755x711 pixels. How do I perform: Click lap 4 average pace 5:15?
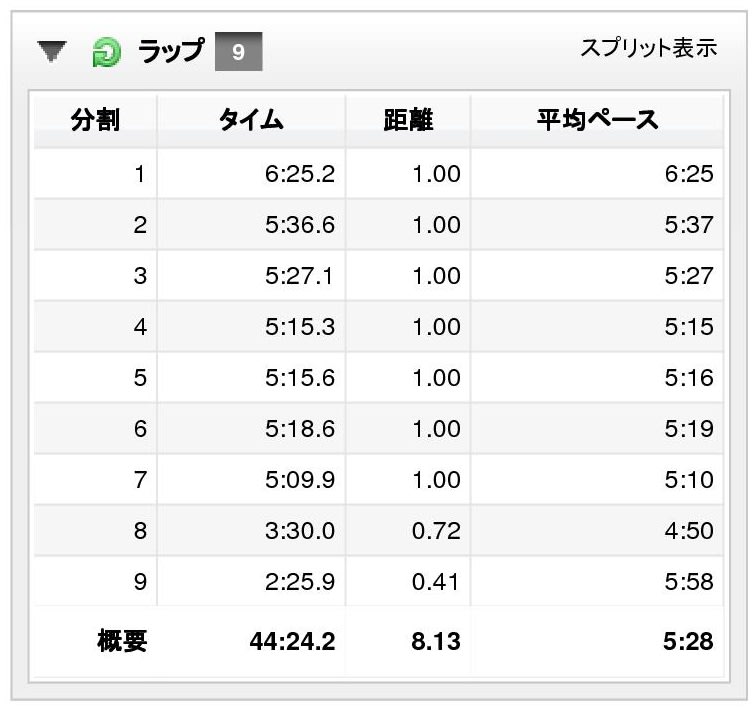pyautogui.click(x=689, y=327)
